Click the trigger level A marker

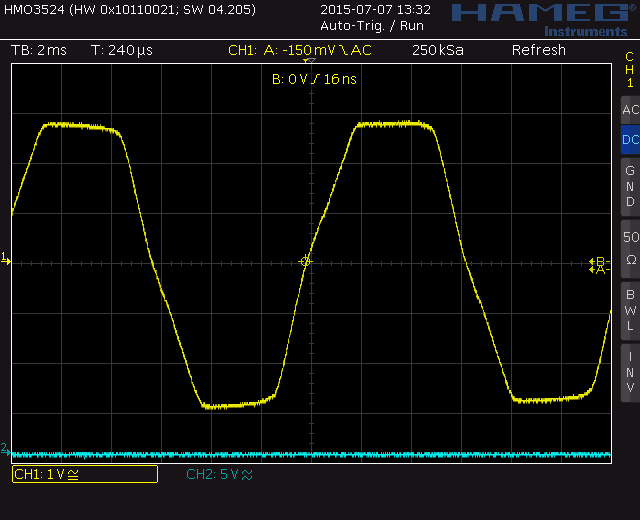point(598,270)
